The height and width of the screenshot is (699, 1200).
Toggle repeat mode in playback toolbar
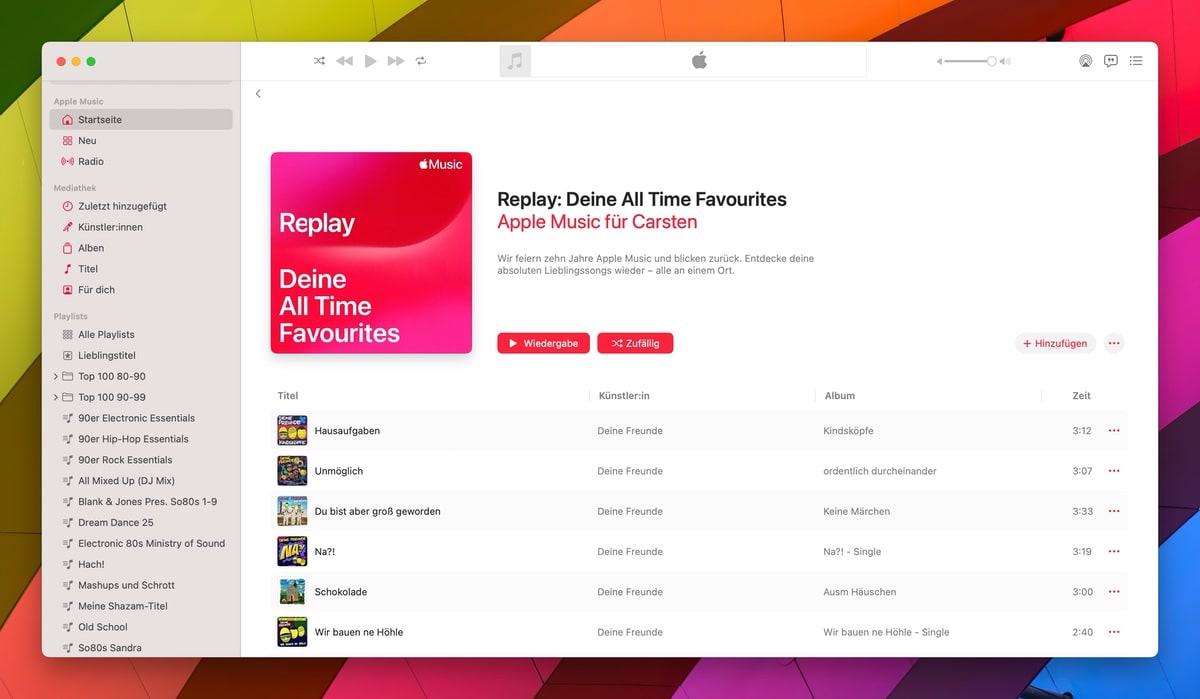coord(421,61)
